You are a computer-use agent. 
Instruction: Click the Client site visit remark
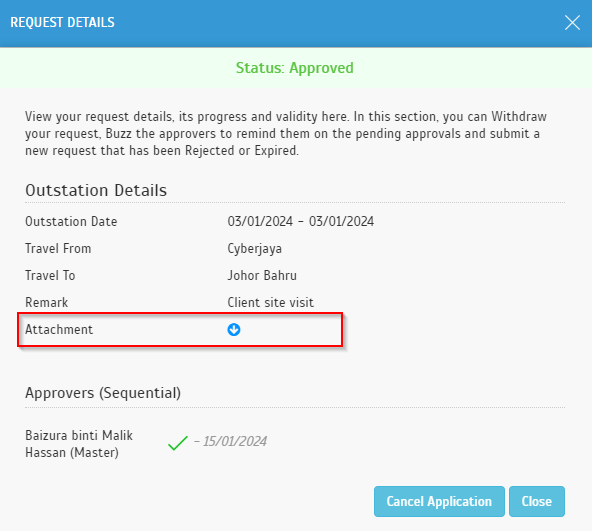270,303
